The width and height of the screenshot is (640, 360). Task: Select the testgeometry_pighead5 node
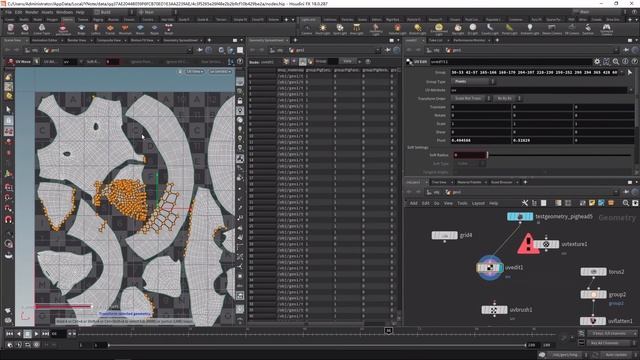point(520,216)
